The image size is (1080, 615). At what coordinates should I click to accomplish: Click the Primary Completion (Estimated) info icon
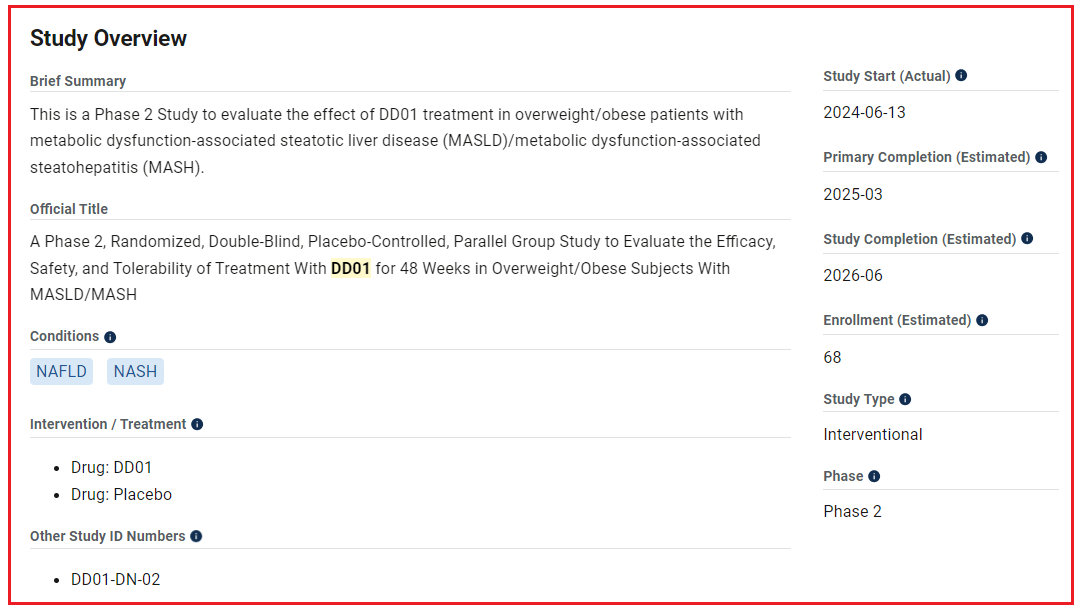[1041, 157]
